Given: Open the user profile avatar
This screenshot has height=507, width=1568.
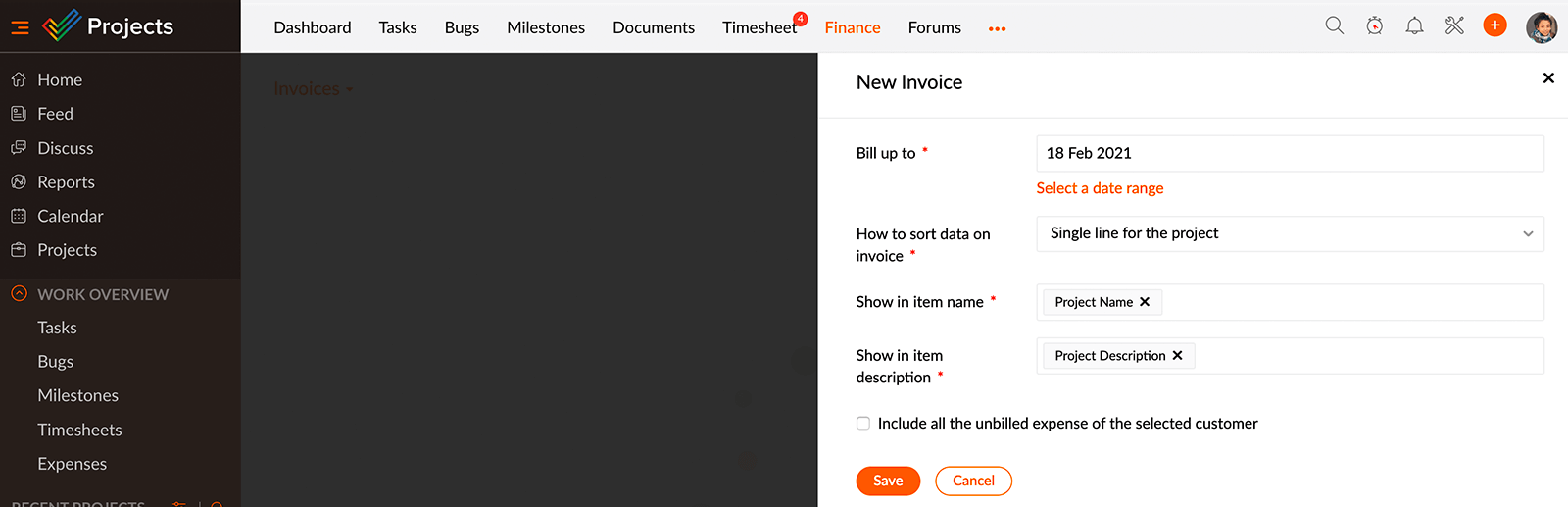Looking at the screenshot, I should coord(1542,27).
